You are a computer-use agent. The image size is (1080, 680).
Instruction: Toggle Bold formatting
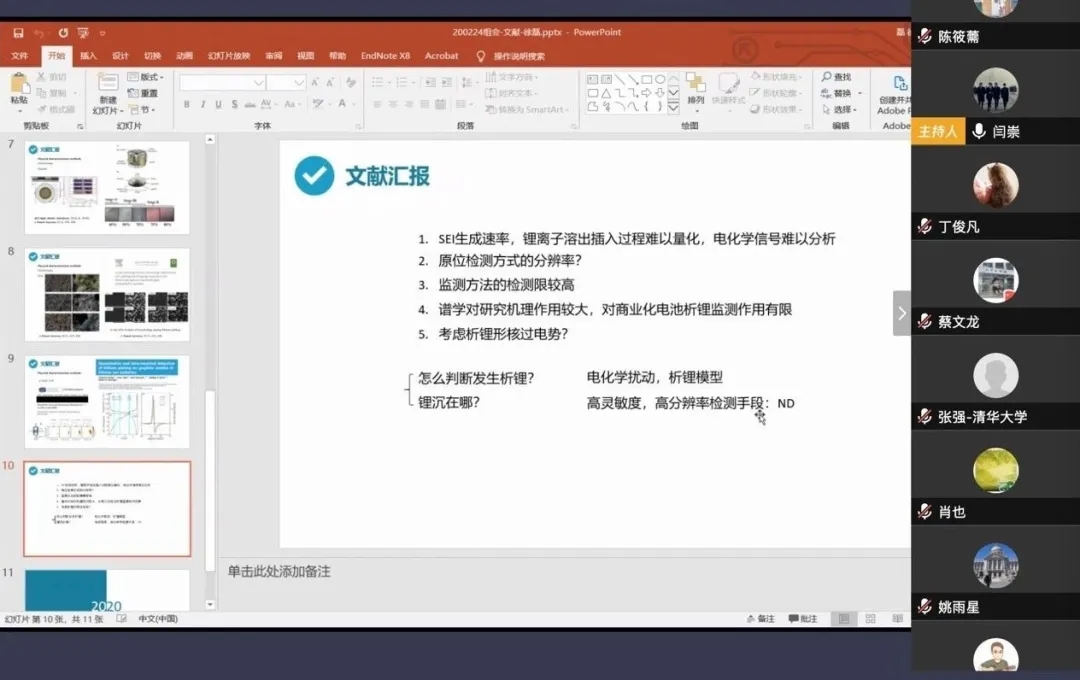pos(187,104)
